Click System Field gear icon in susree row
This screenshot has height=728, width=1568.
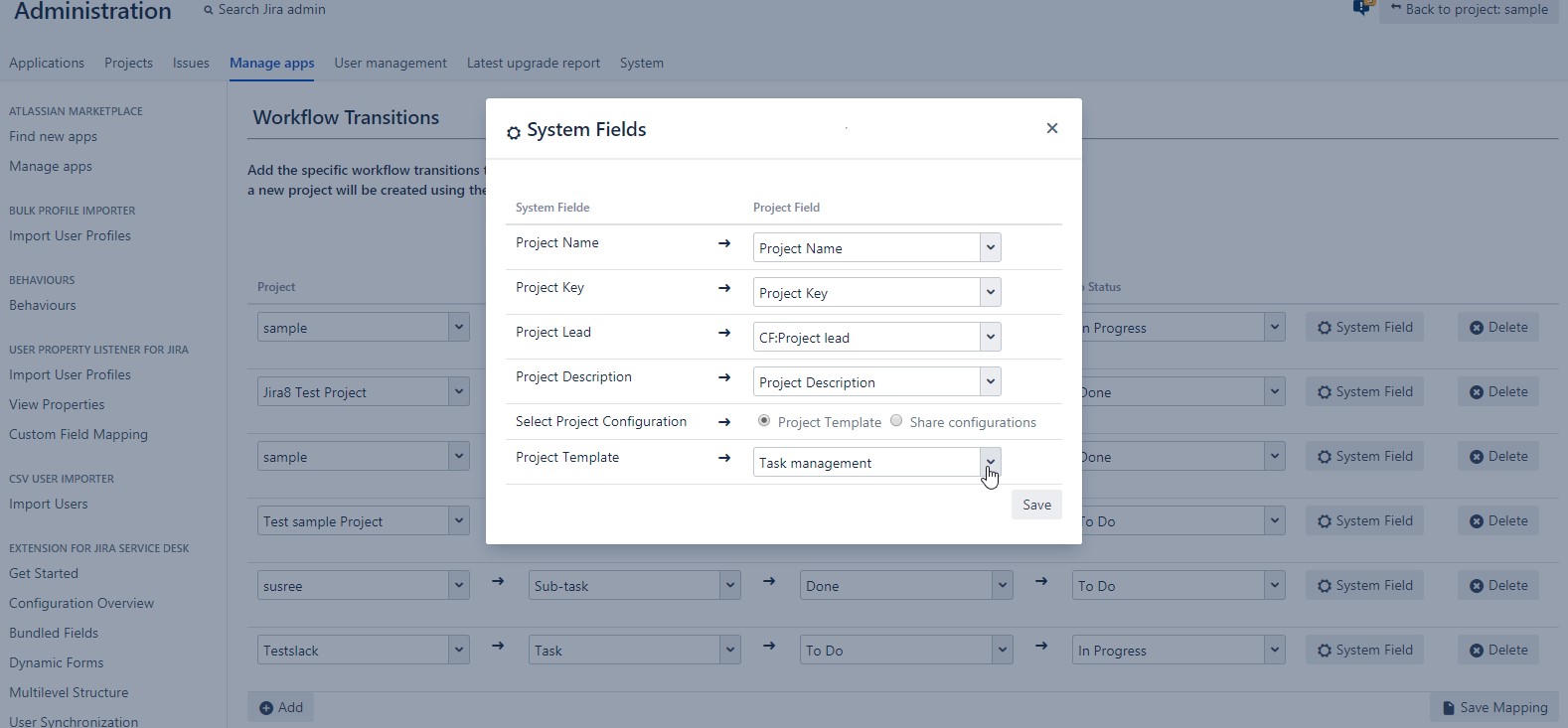coord(1325,586)
